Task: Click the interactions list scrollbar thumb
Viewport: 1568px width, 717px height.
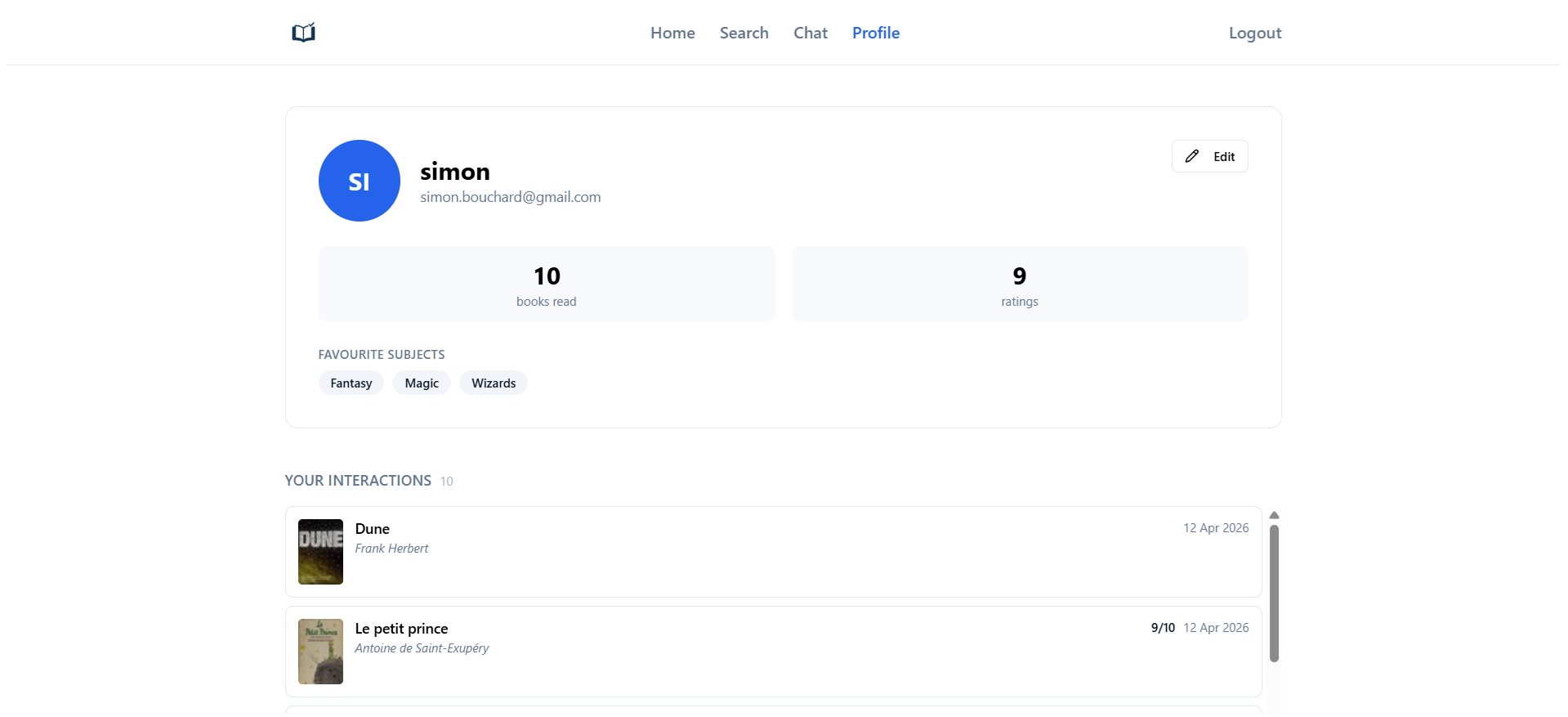Action: coord(1274,594)
